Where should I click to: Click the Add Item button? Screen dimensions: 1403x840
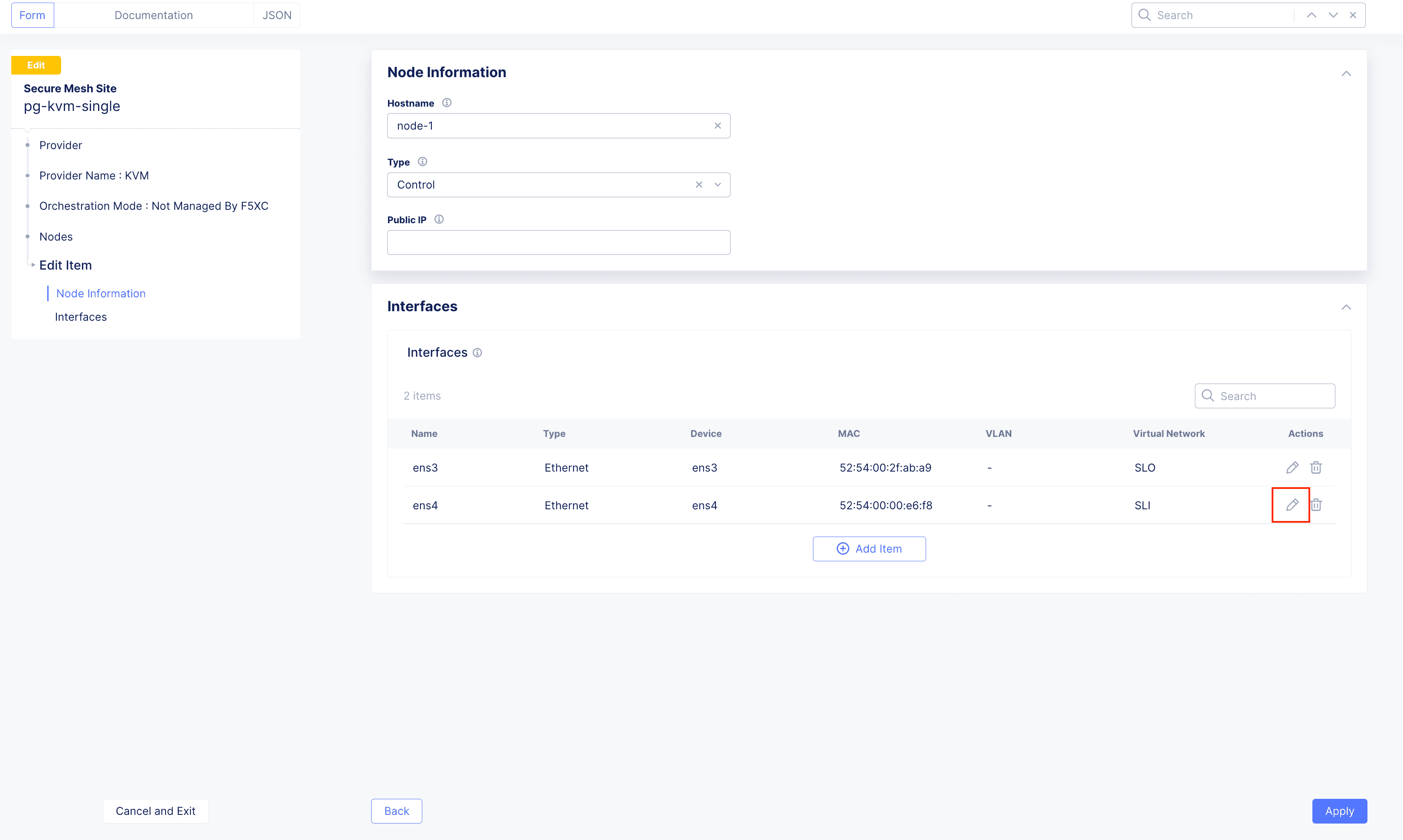point(868,548)
